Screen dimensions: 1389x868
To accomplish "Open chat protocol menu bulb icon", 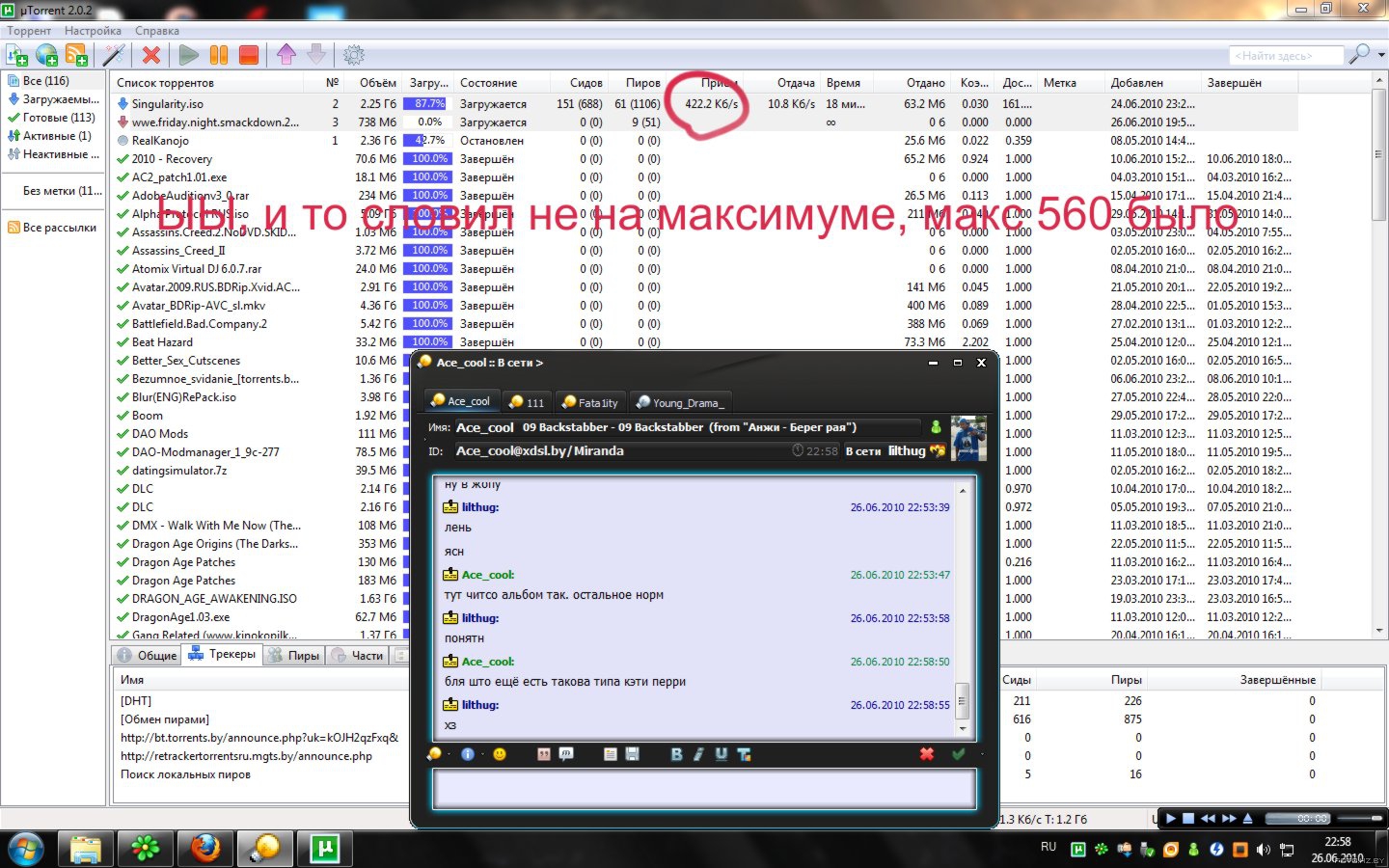I will tap(435, 754).
